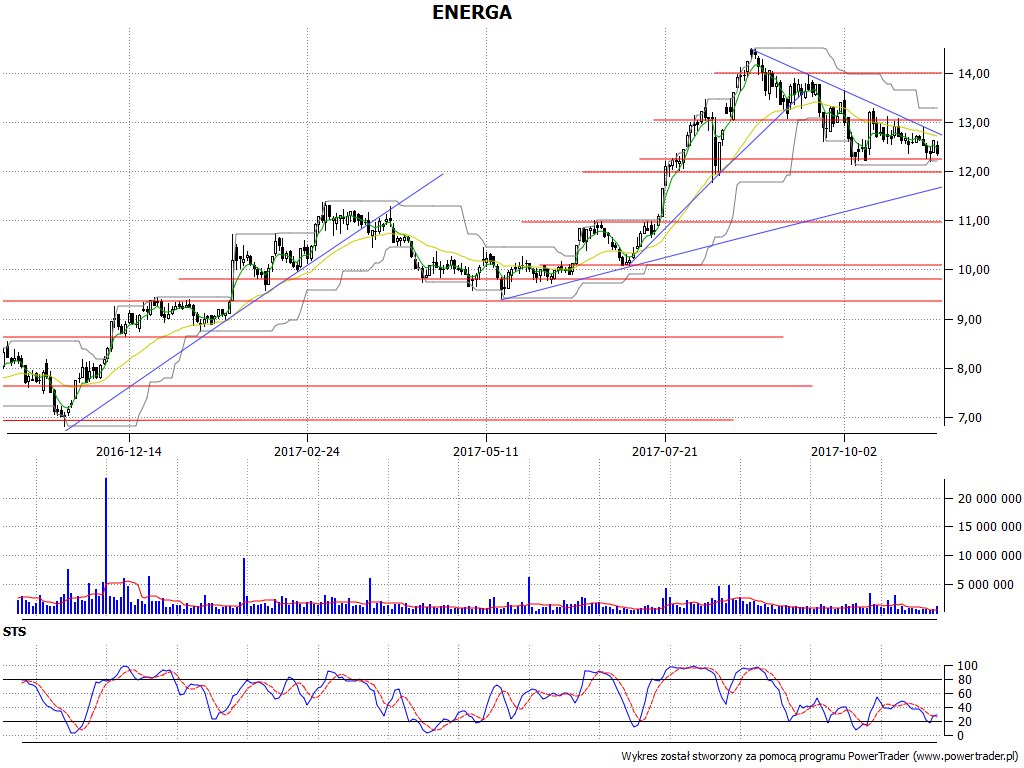Click the tallest volume spike bar
Viewport: 1024px width, 768px height.
coord(106,545)
